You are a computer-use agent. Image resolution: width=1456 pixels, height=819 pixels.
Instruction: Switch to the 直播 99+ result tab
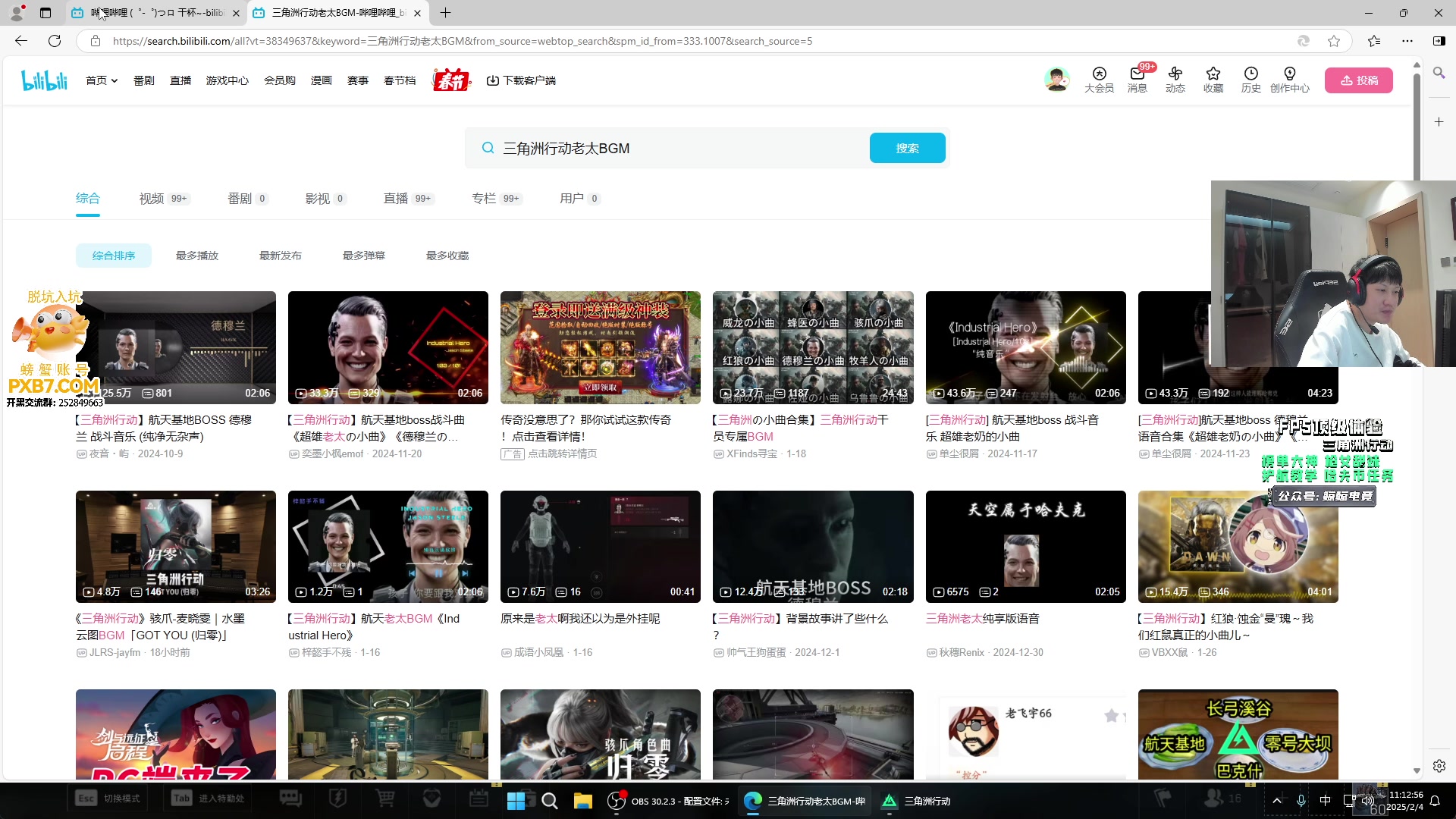click(409, 199)
